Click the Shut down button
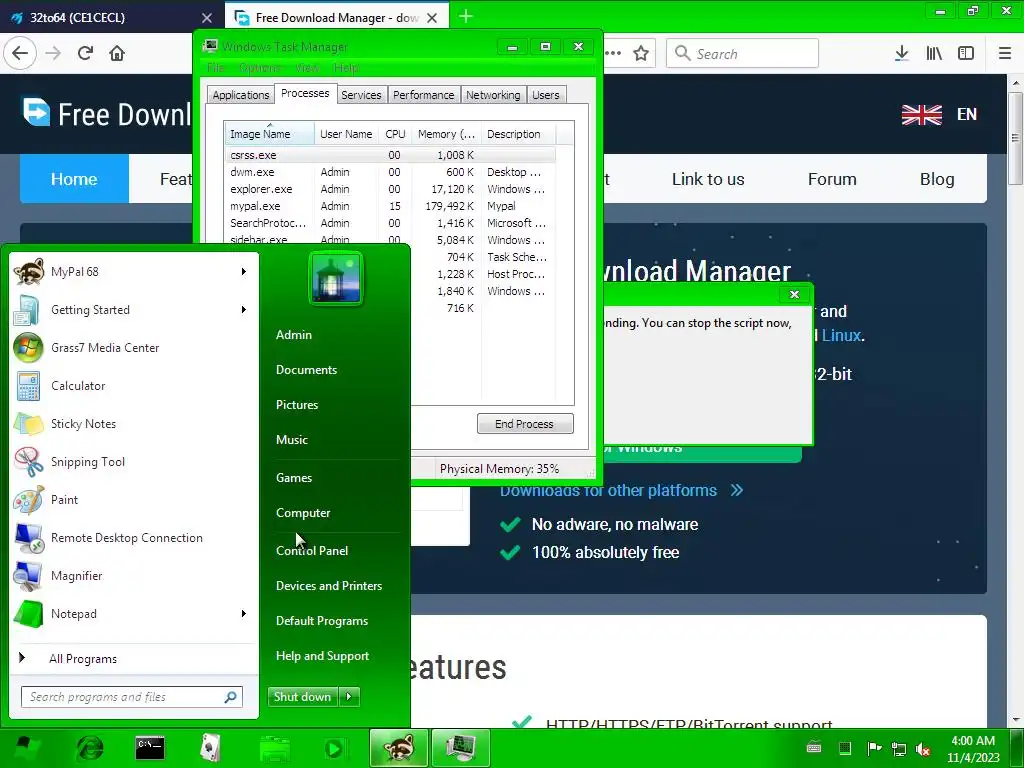The width and height of the screenshot is (1024, 768). tap(303, 697)
